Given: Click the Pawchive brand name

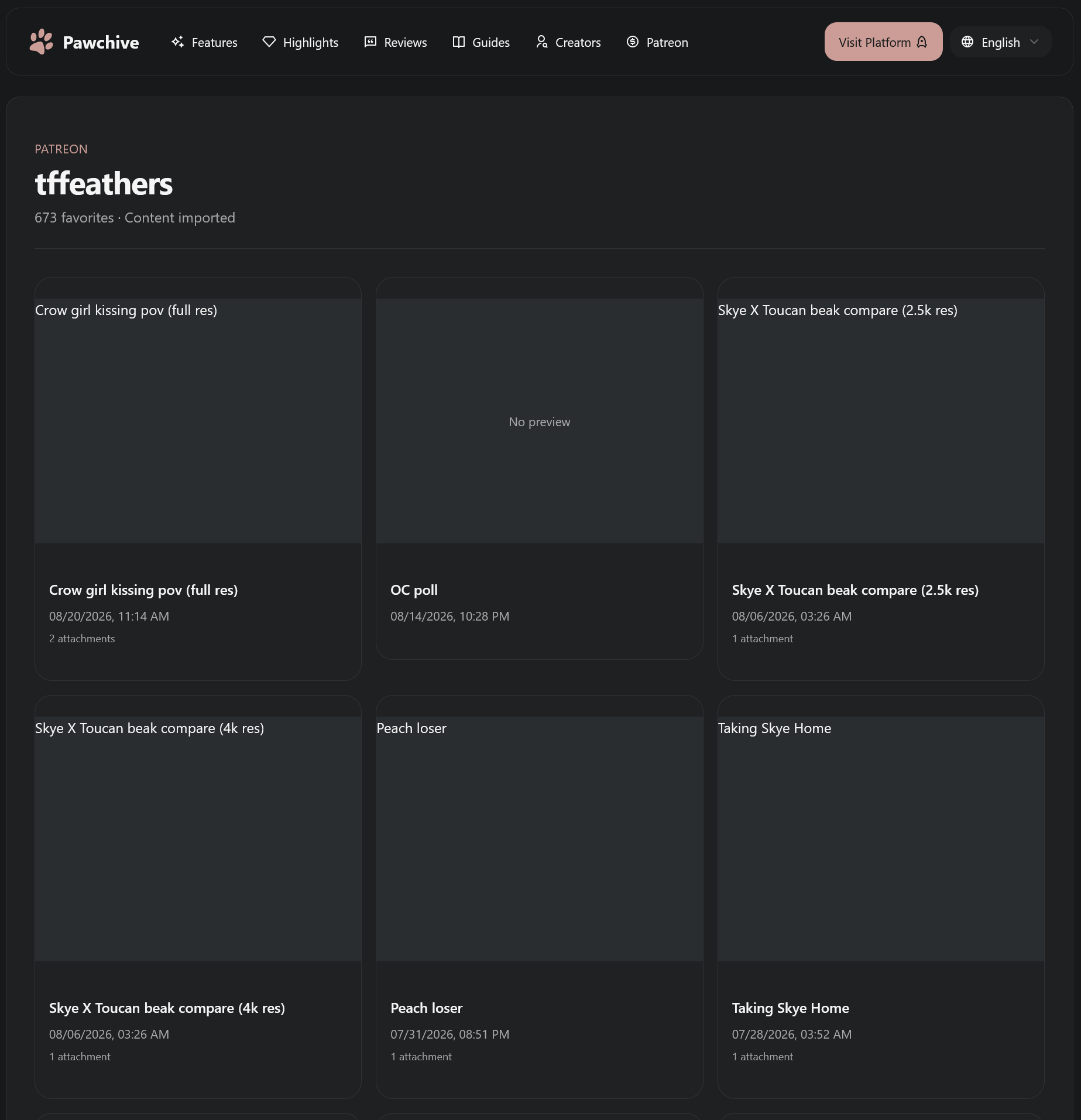Looking at the screenshot, I should pyautogui.click(x=101, y=42).
